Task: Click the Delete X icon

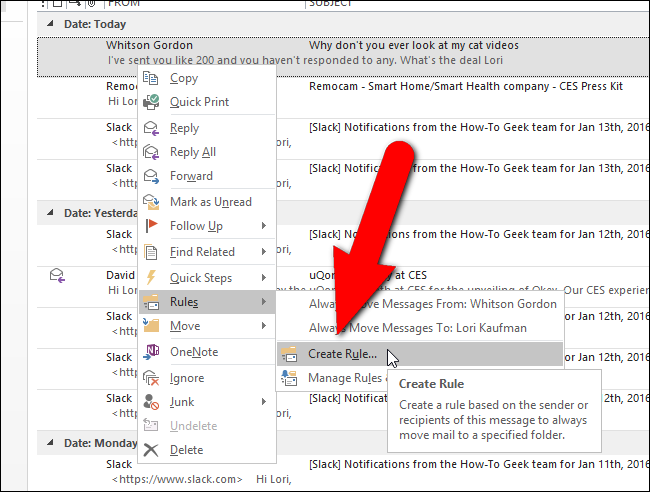Action: click(151, 450)
